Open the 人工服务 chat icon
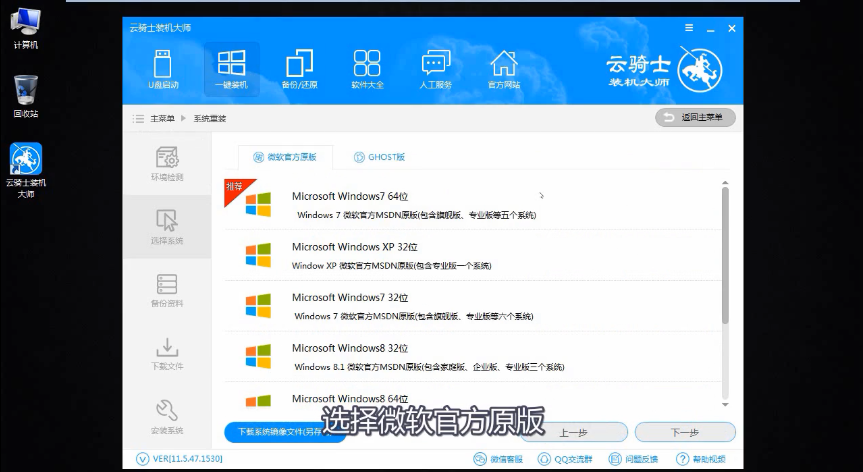 (x=435, y=69)
